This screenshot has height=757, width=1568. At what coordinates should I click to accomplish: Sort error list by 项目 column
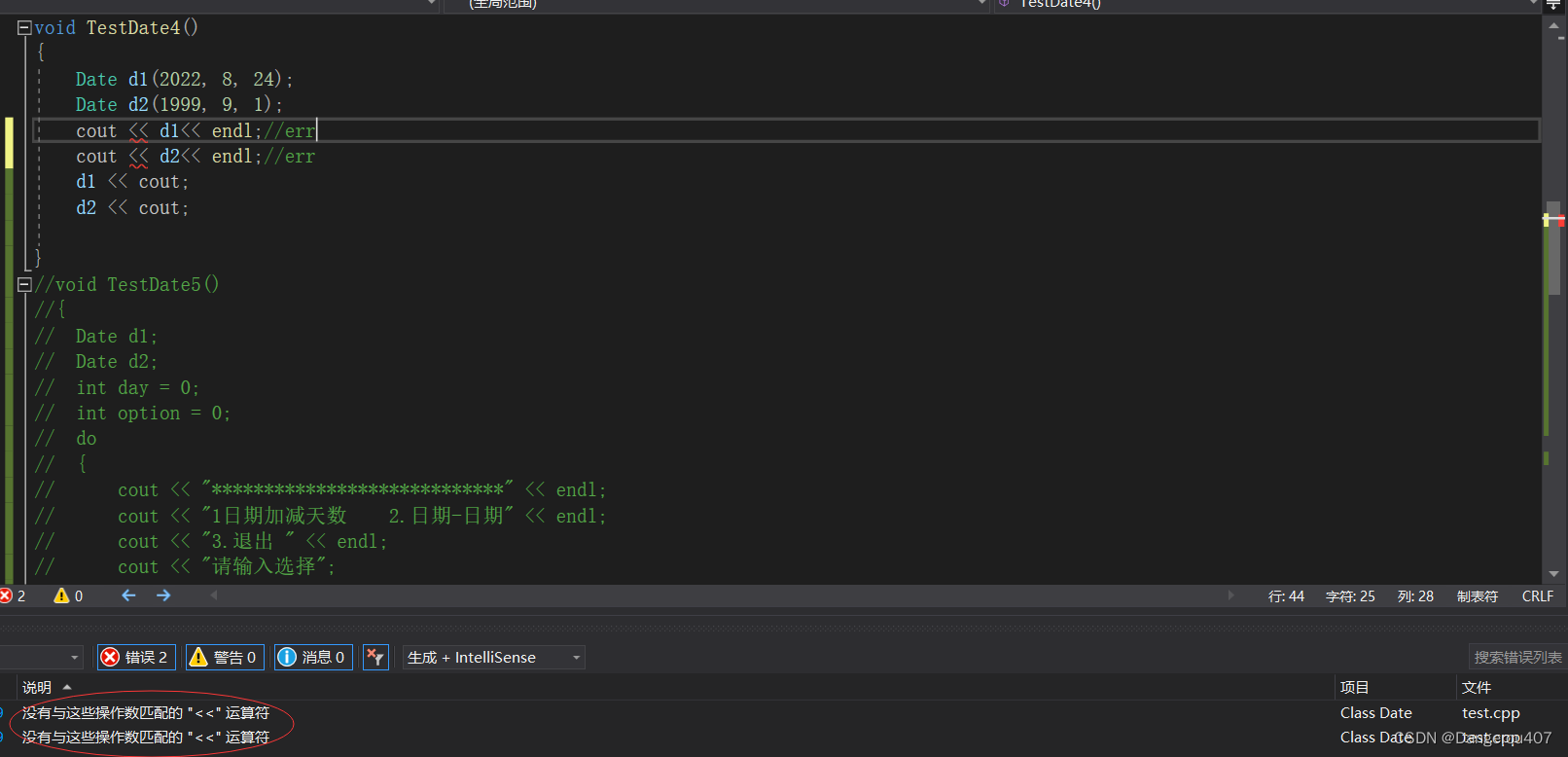(1355, 687)
